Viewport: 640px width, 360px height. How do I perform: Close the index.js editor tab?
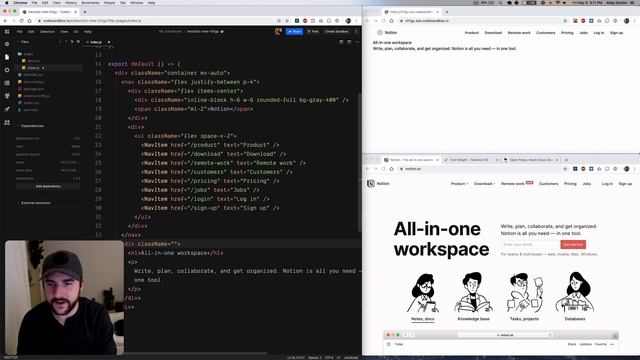pyautogui.click(x=109, y=42)
